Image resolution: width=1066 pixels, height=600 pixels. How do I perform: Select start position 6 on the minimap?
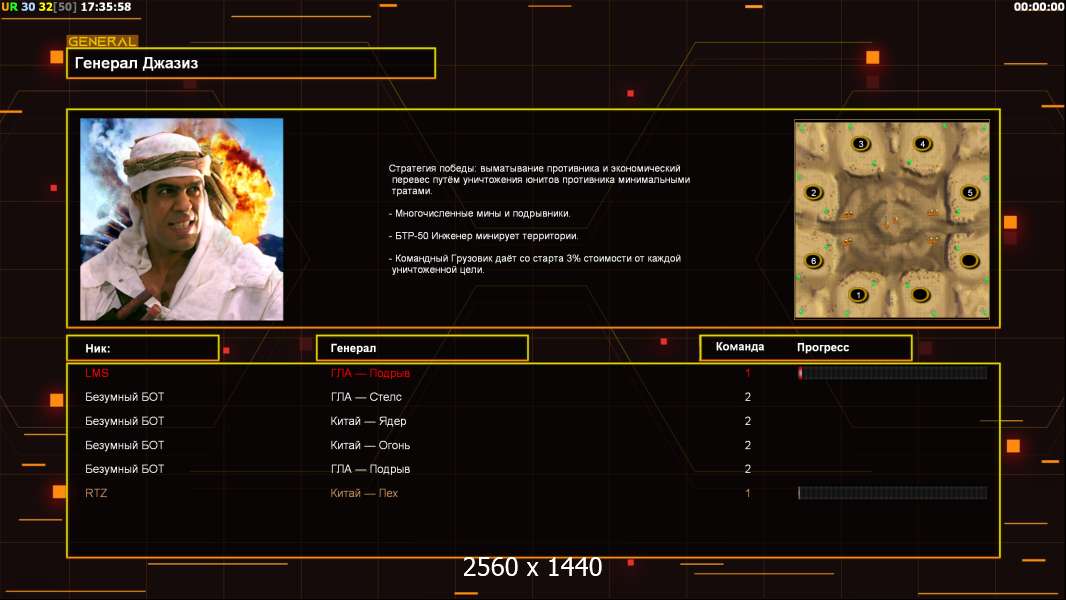click(x=813, y=261)
